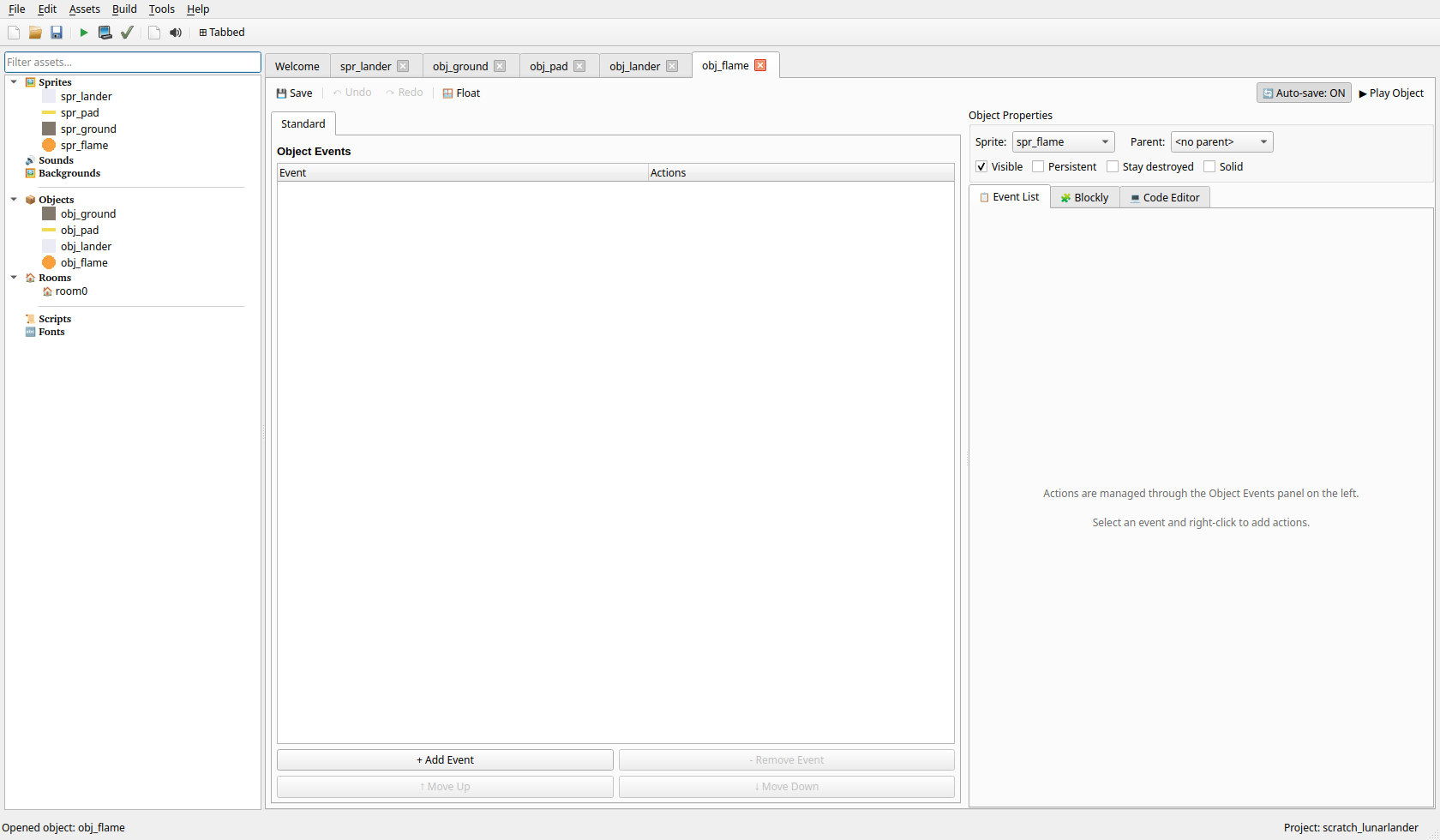Screen dimensions: 1440x840
Task: Click obj_lander icon under Objects
Action: tap(49, 246)
